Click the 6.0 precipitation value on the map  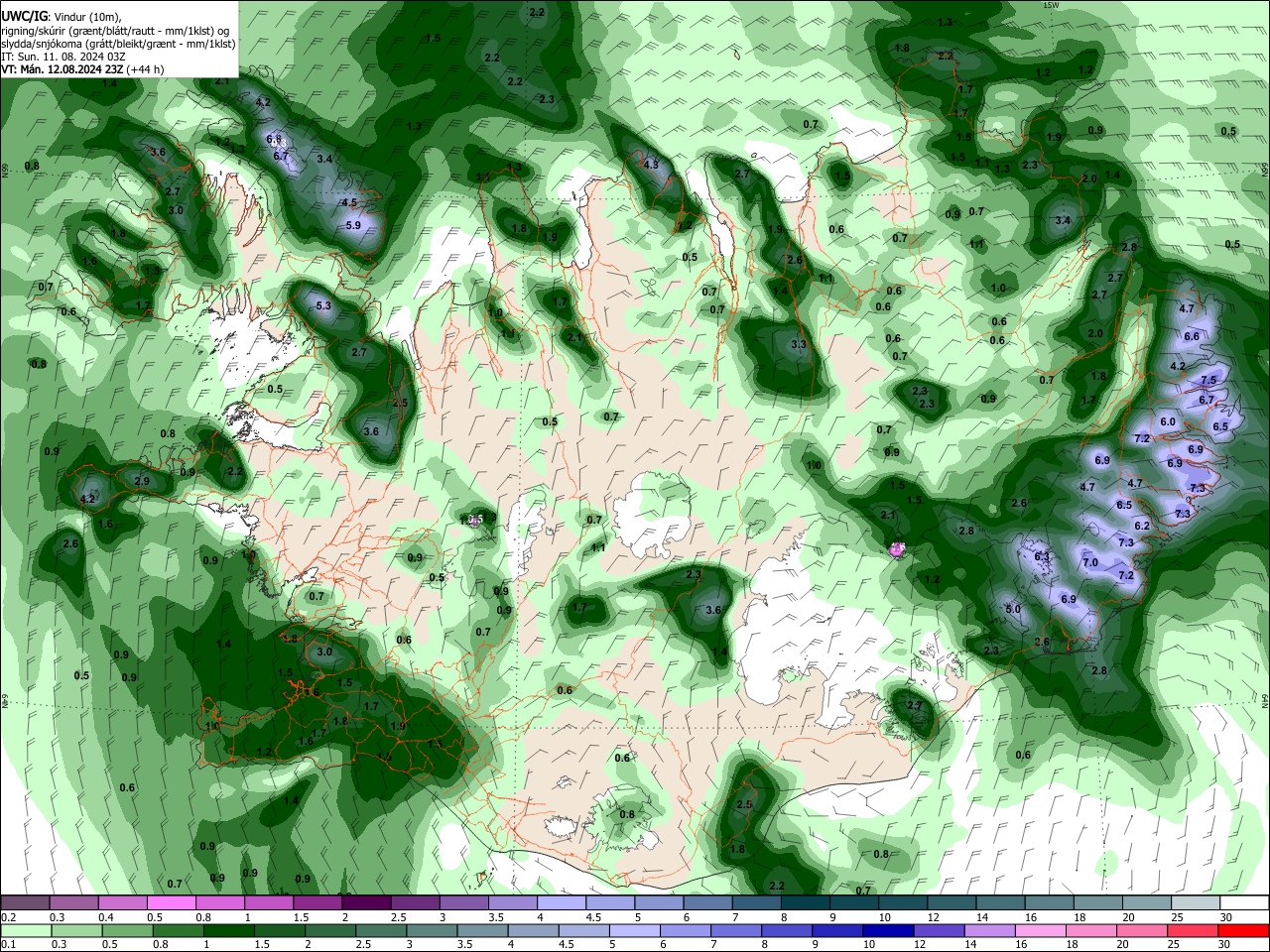pos(1168,422)
